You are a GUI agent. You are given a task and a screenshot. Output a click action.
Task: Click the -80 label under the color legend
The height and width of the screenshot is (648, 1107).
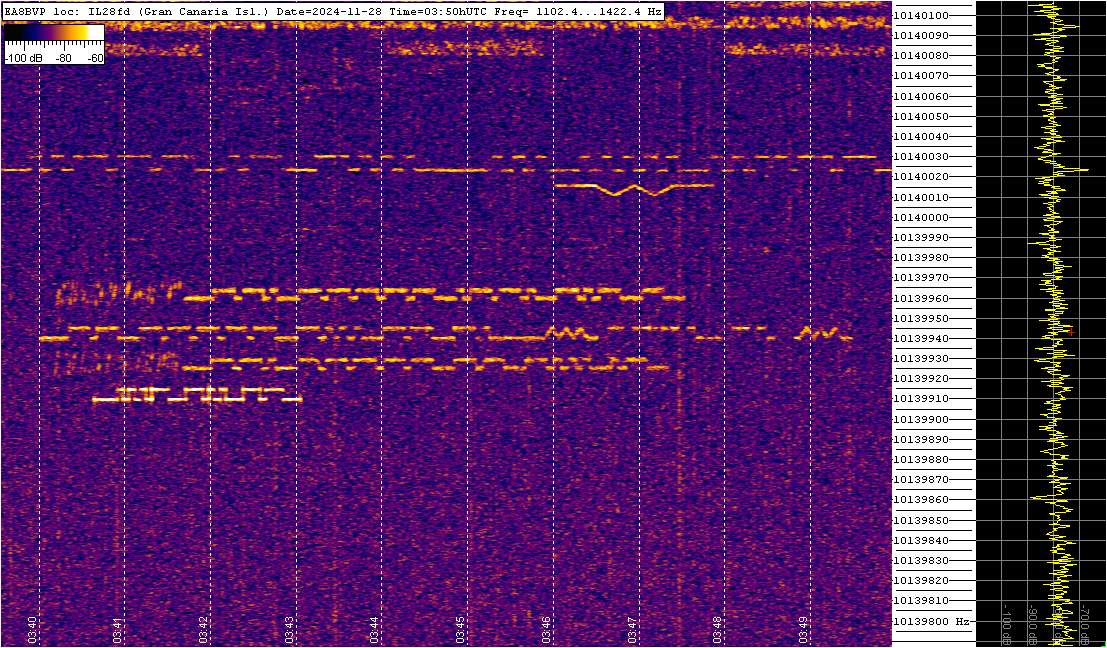tap(64, 59)
